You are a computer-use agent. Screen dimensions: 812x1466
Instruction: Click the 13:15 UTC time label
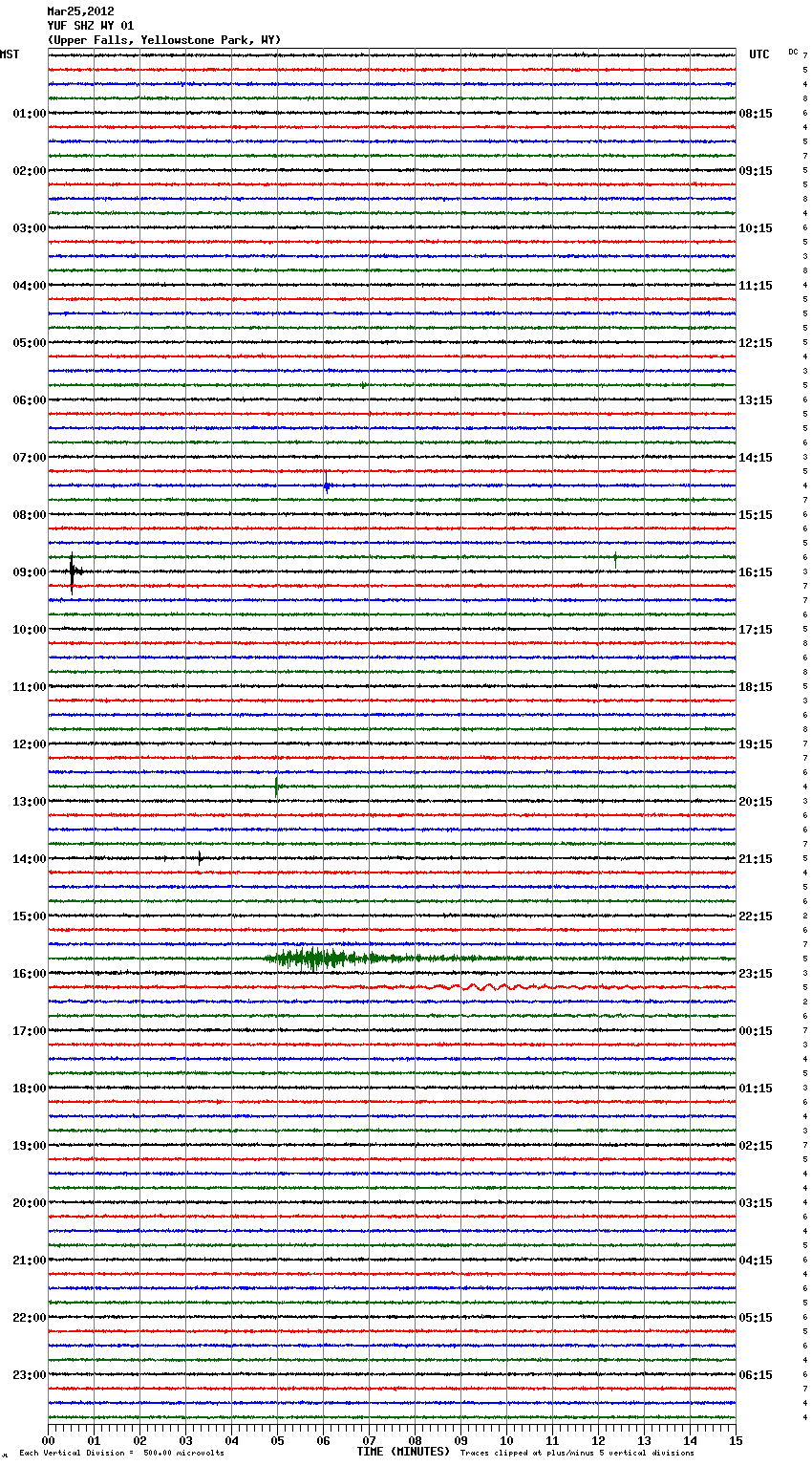tap(756, 400)
